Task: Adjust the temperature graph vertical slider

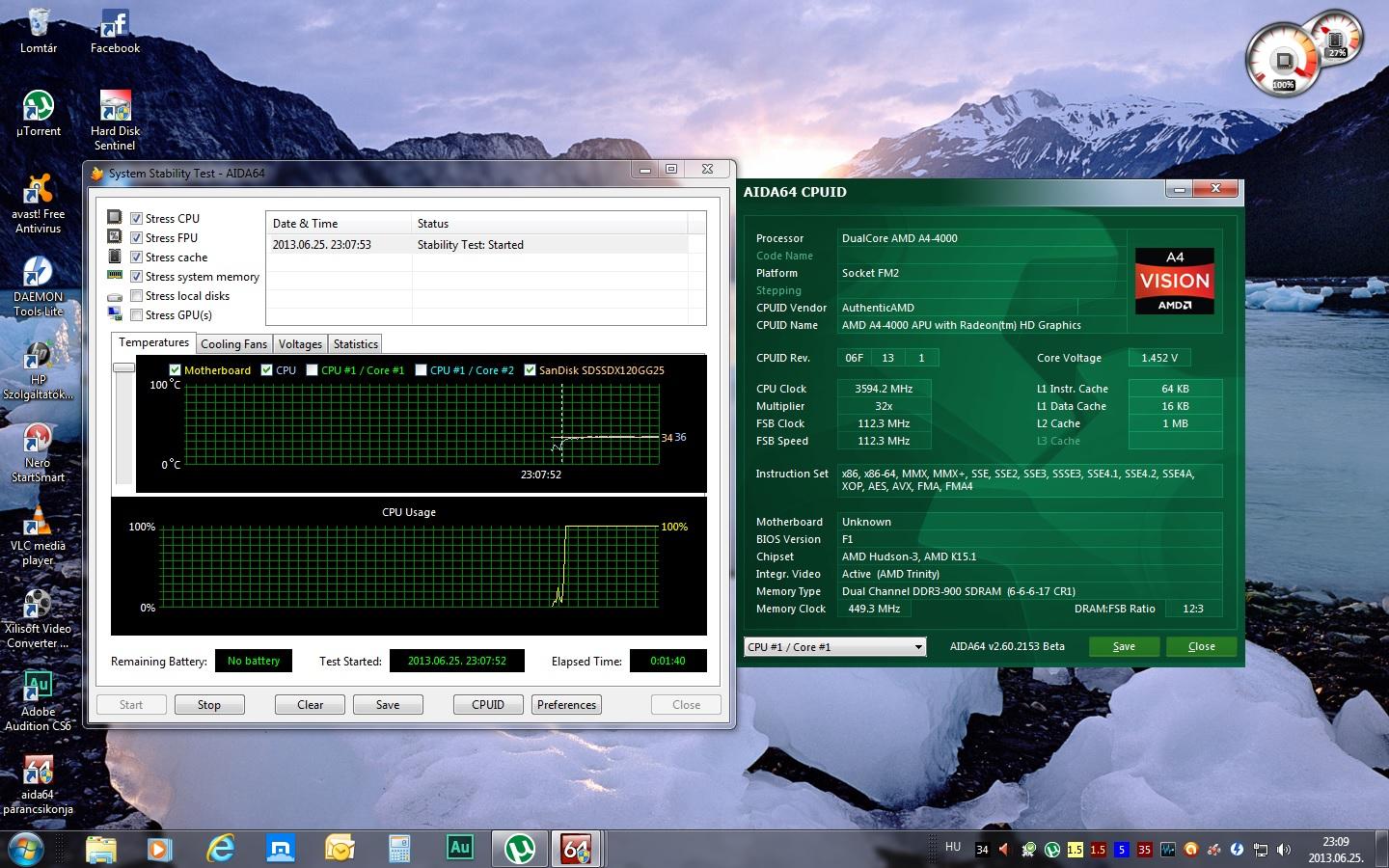Action: click(x=123, y=367)
